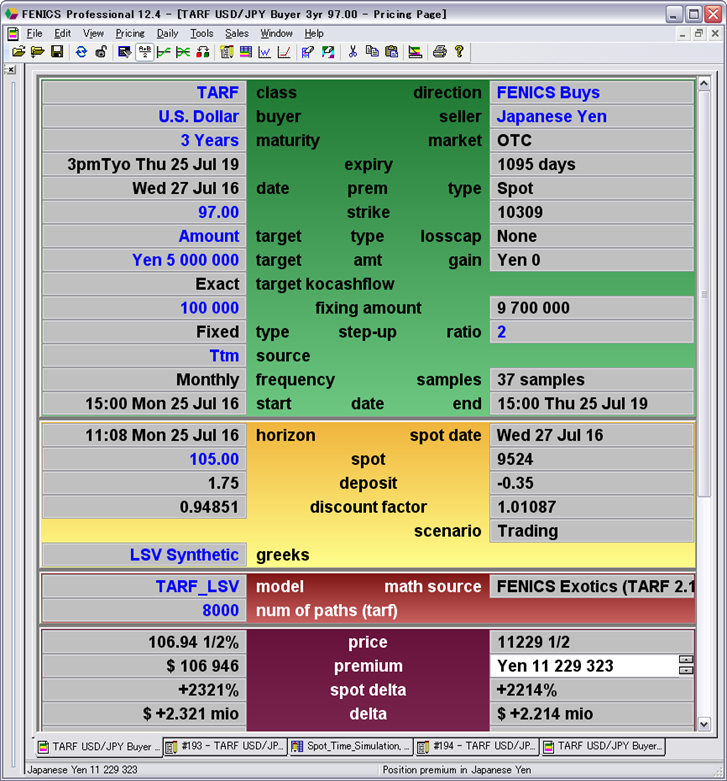This screenshot has height=781, width=727.
Task: Click the scroll up arrow of pricing page
Action: click(x=704, y=83)
